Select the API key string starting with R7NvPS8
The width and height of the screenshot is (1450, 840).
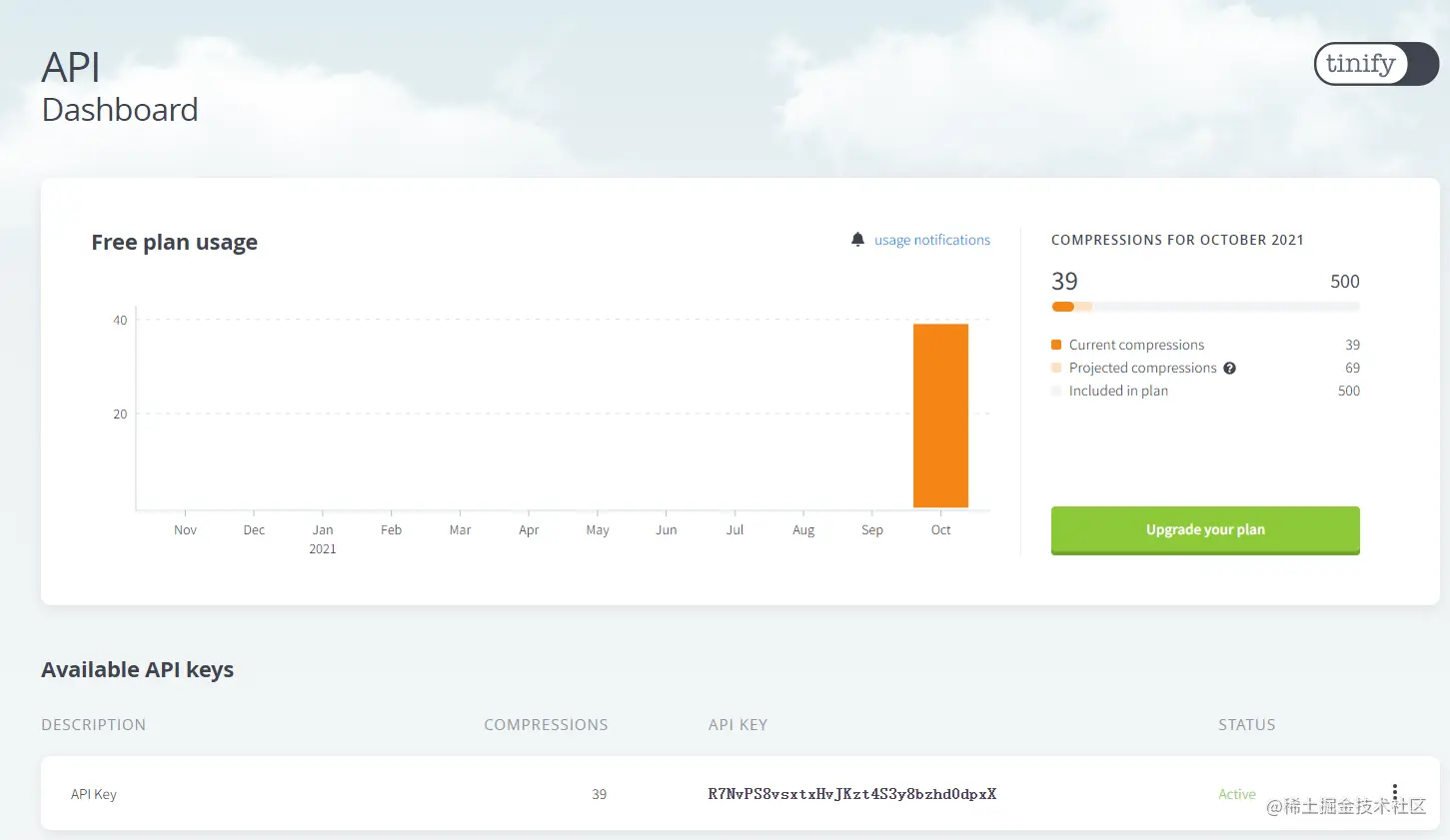pyautogui.click(x=852, y=794)
